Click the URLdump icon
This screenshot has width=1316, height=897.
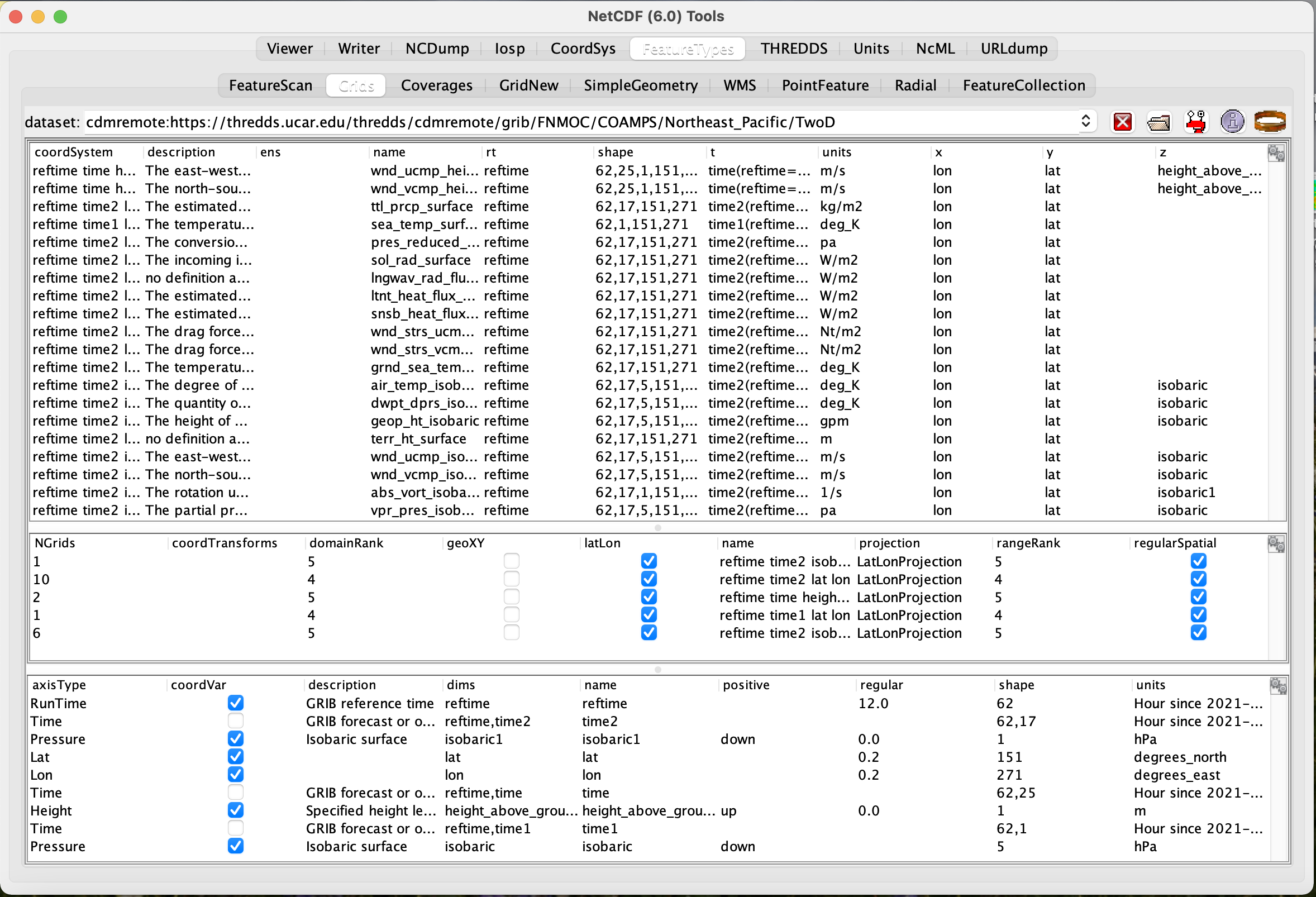tap(1012, 47)
